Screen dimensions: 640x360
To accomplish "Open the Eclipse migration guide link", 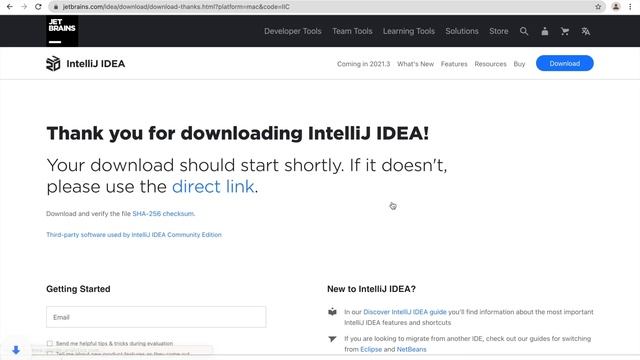I will 371,349.
